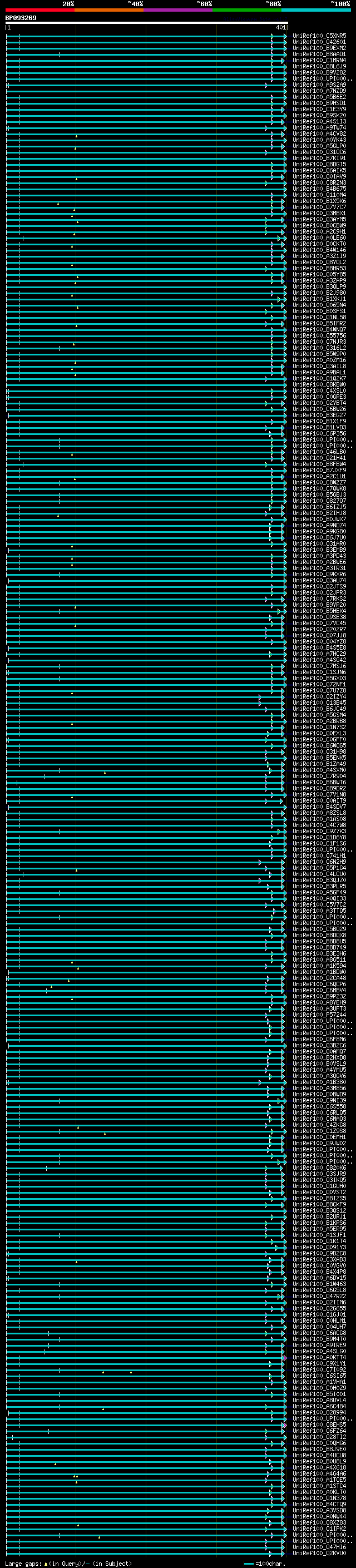Screen dimensions: 356x1568
Task: Click the UniRef100_Q13B45 entry
Action: (319, 703)
